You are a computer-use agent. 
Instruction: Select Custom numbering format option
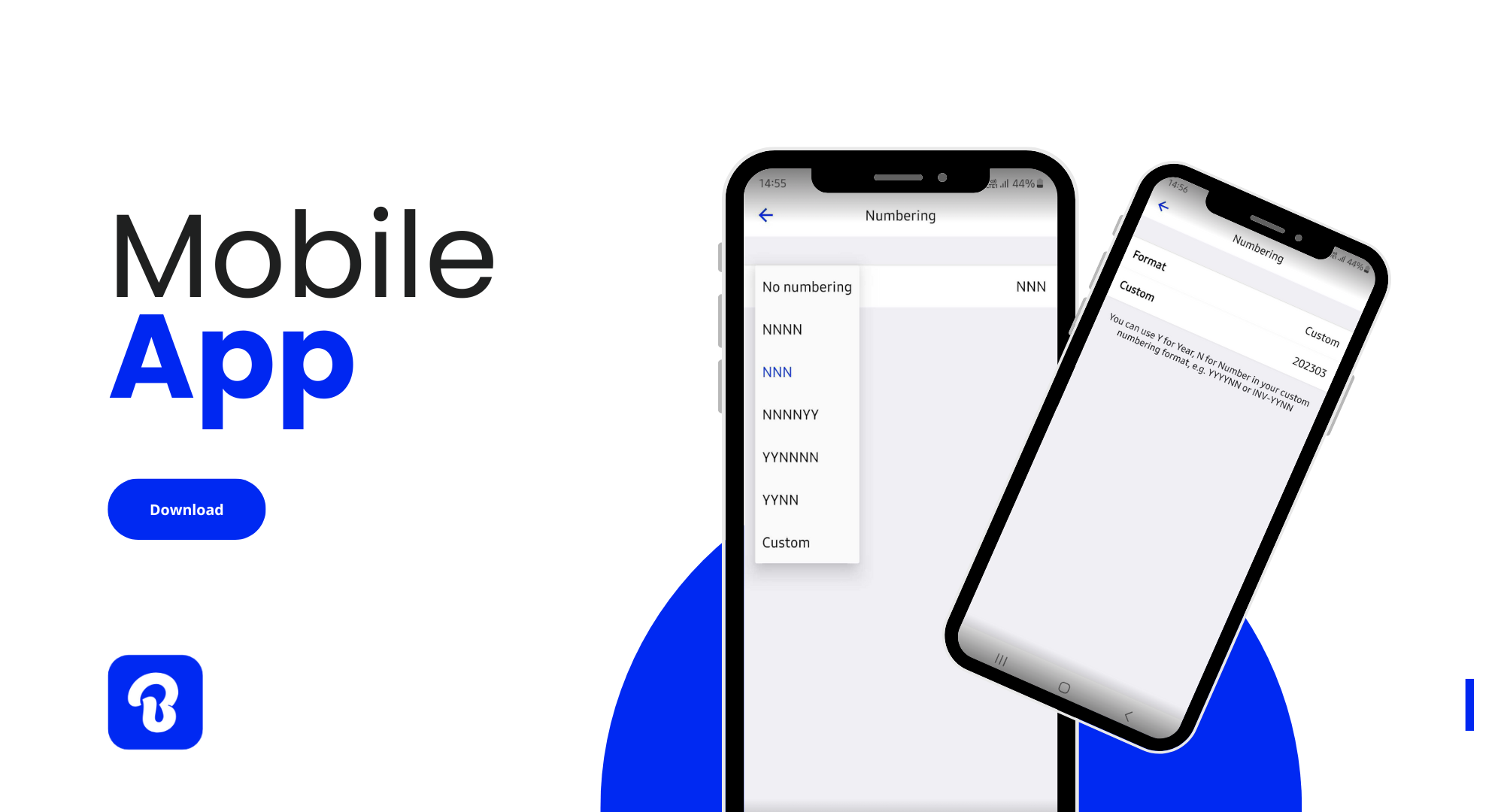(787, 542)
